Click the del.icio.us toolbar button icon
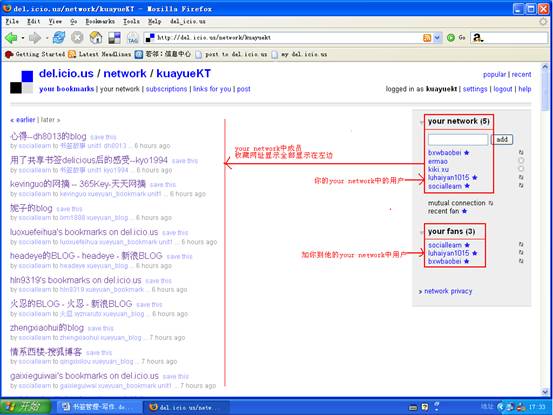The image size is (553, 415). click(114, 38)
